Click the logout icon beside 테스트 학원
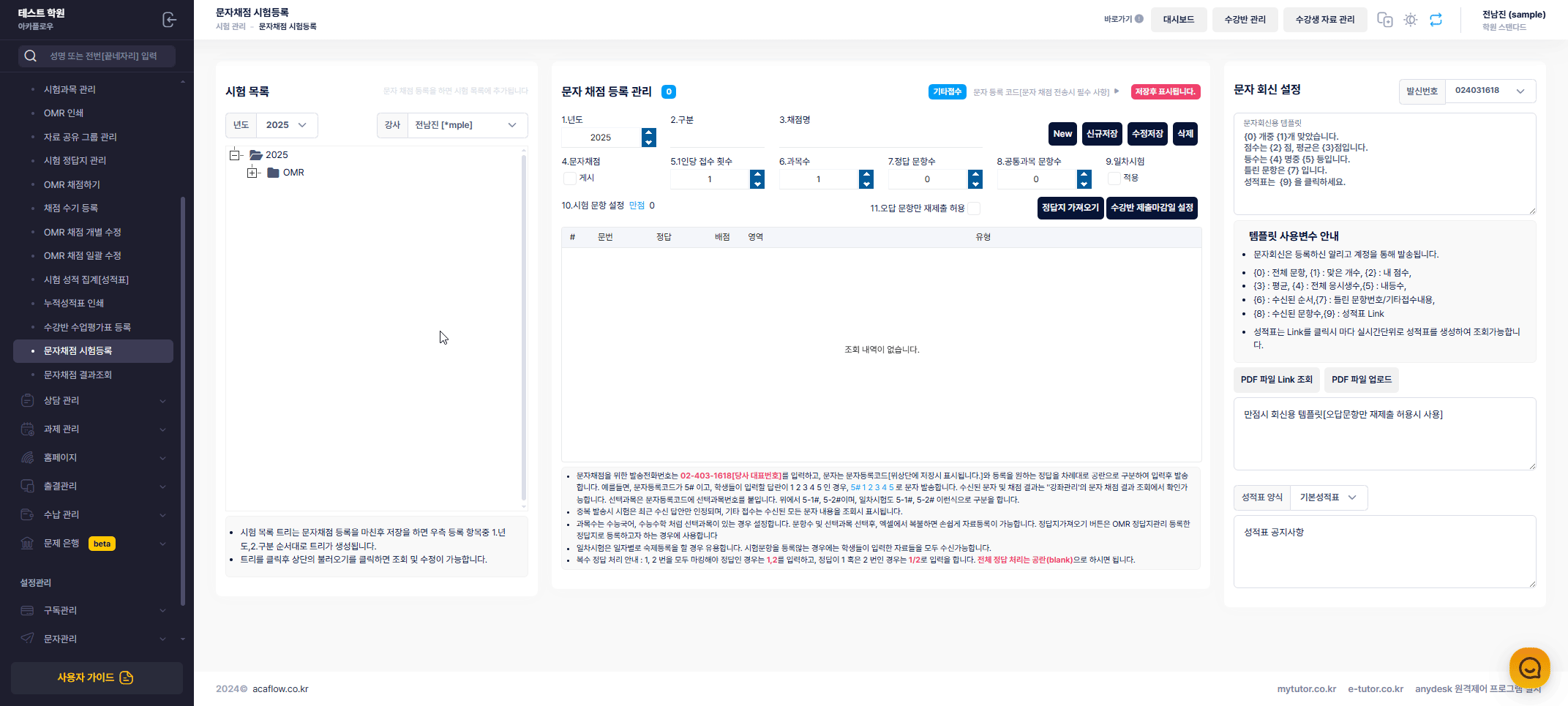The image size is (1568, 706). click(169, 20)
